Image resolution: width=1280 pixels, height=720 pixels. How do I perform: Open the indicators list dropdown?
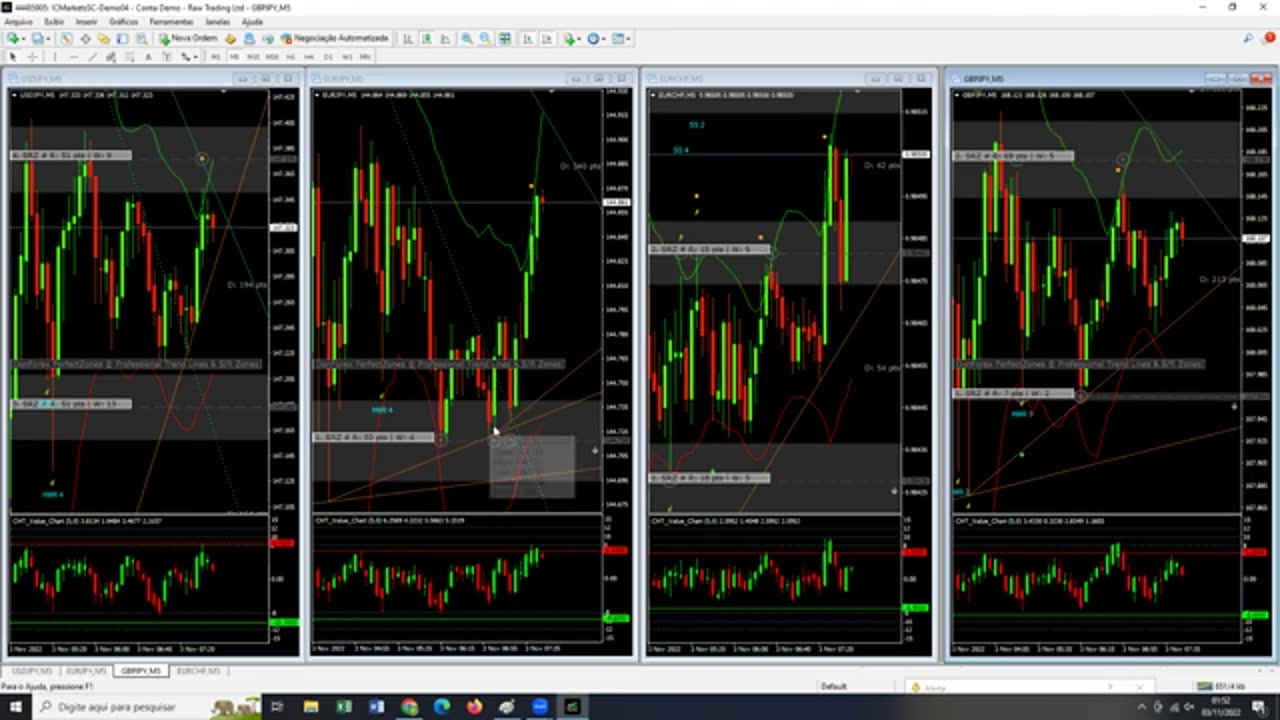[571, 38]
